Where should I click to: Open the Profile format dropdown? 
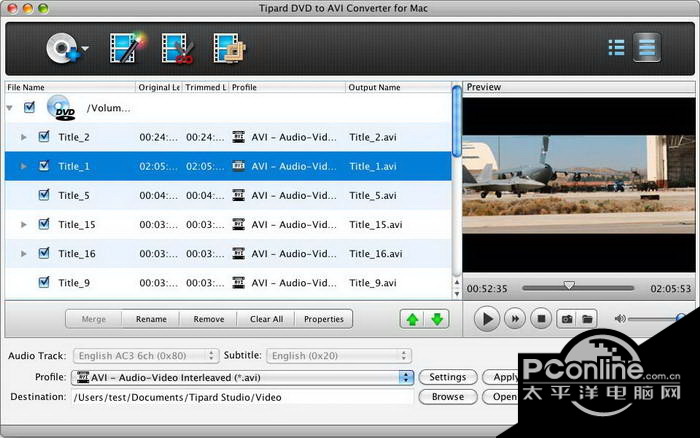(x=242, y=377)
